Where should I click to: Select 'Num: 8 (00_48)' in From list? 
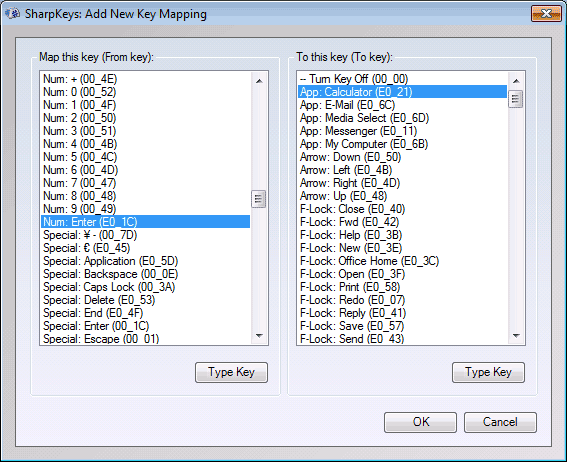pos(146,196)
